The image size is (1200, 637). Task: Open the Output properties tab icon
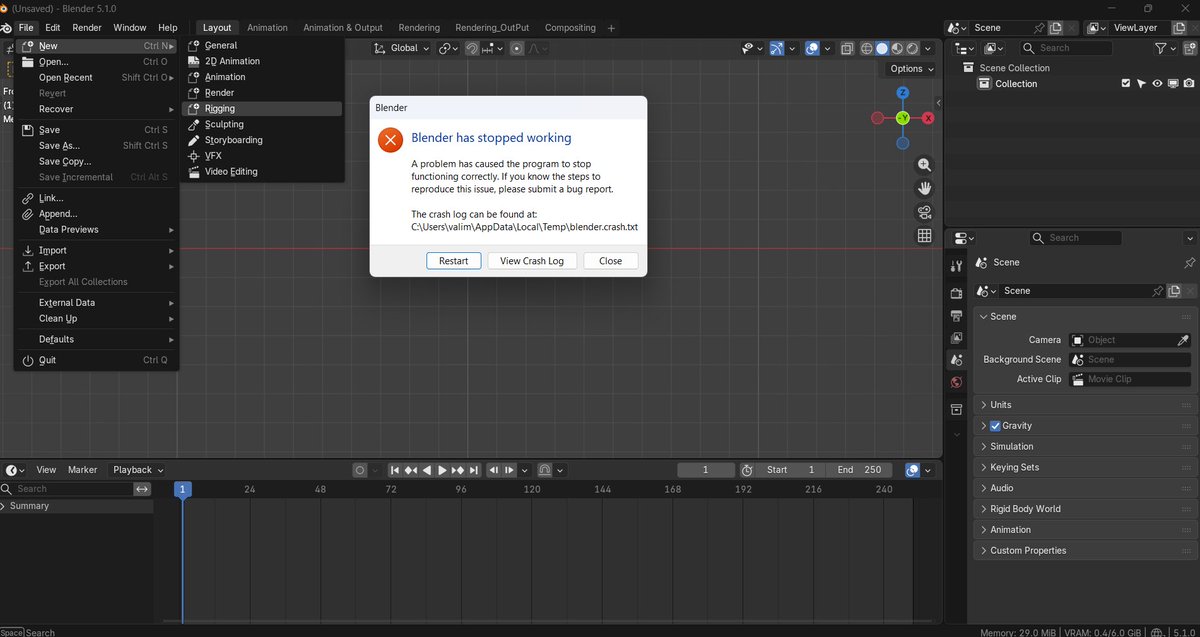(x=956, y=316)
